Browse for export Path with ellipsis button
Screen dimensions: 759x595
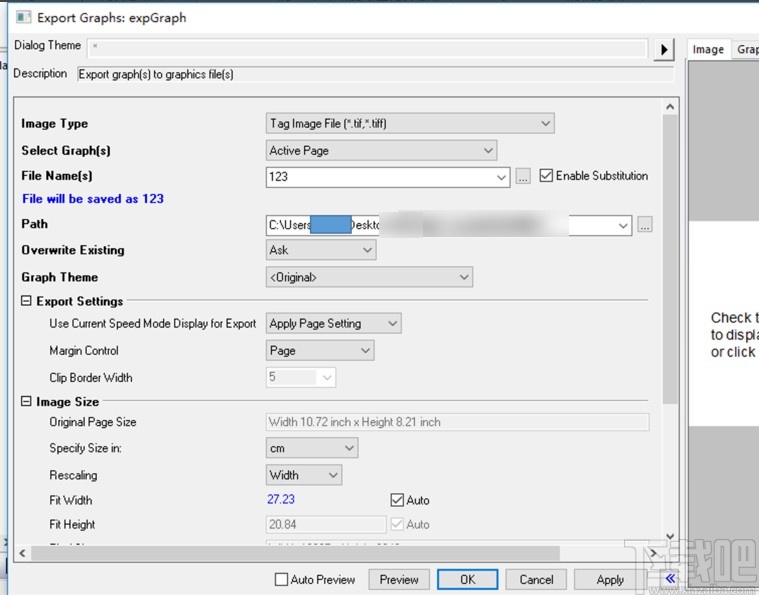coord(645,225)
